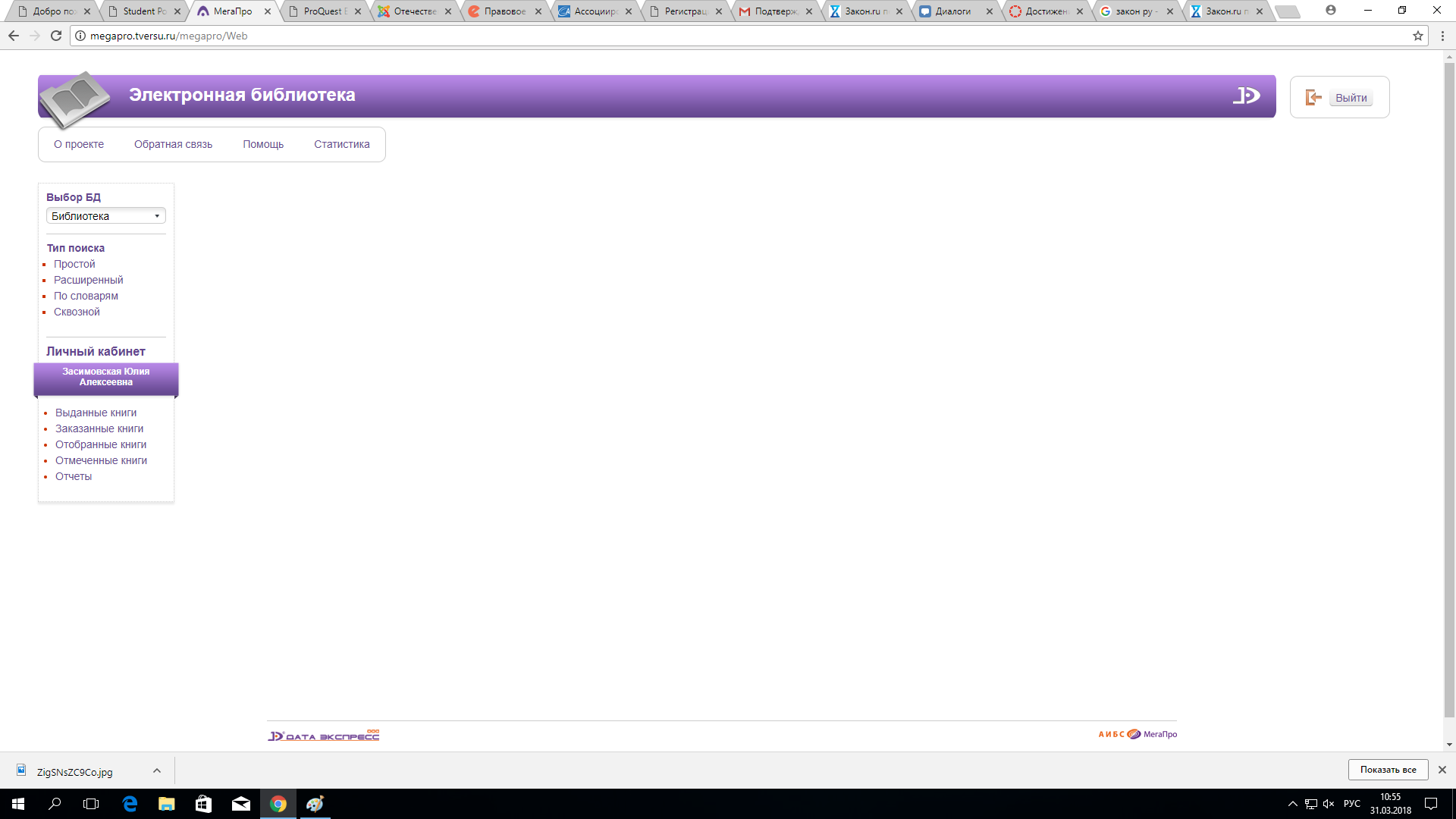This screenshot has width=1456, height=819.
Task: Open File Explorer from taskbar
Action: (x=166, y=804)
